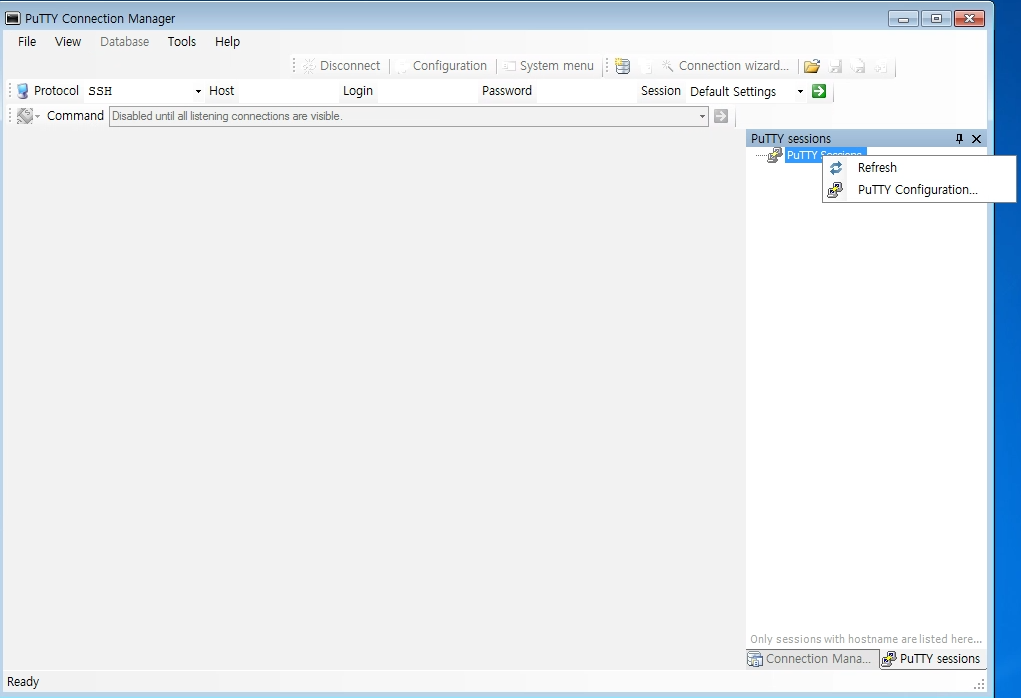Click the Configuration toolbar button
The width and height of the screenshot is (1021, 698).
441,66
